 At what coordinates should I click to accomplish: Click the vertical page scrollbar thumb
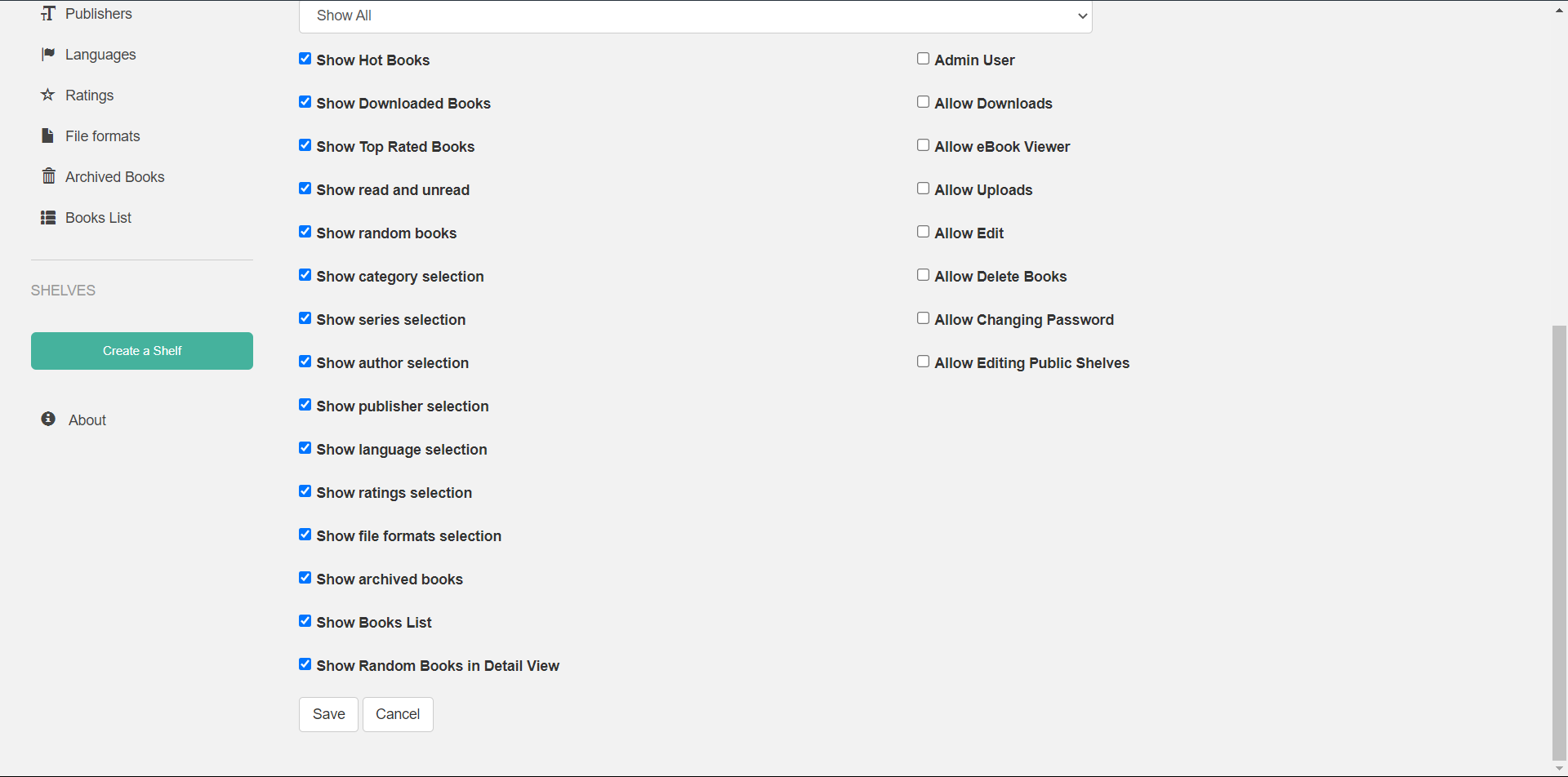[x=1559, y=543]
